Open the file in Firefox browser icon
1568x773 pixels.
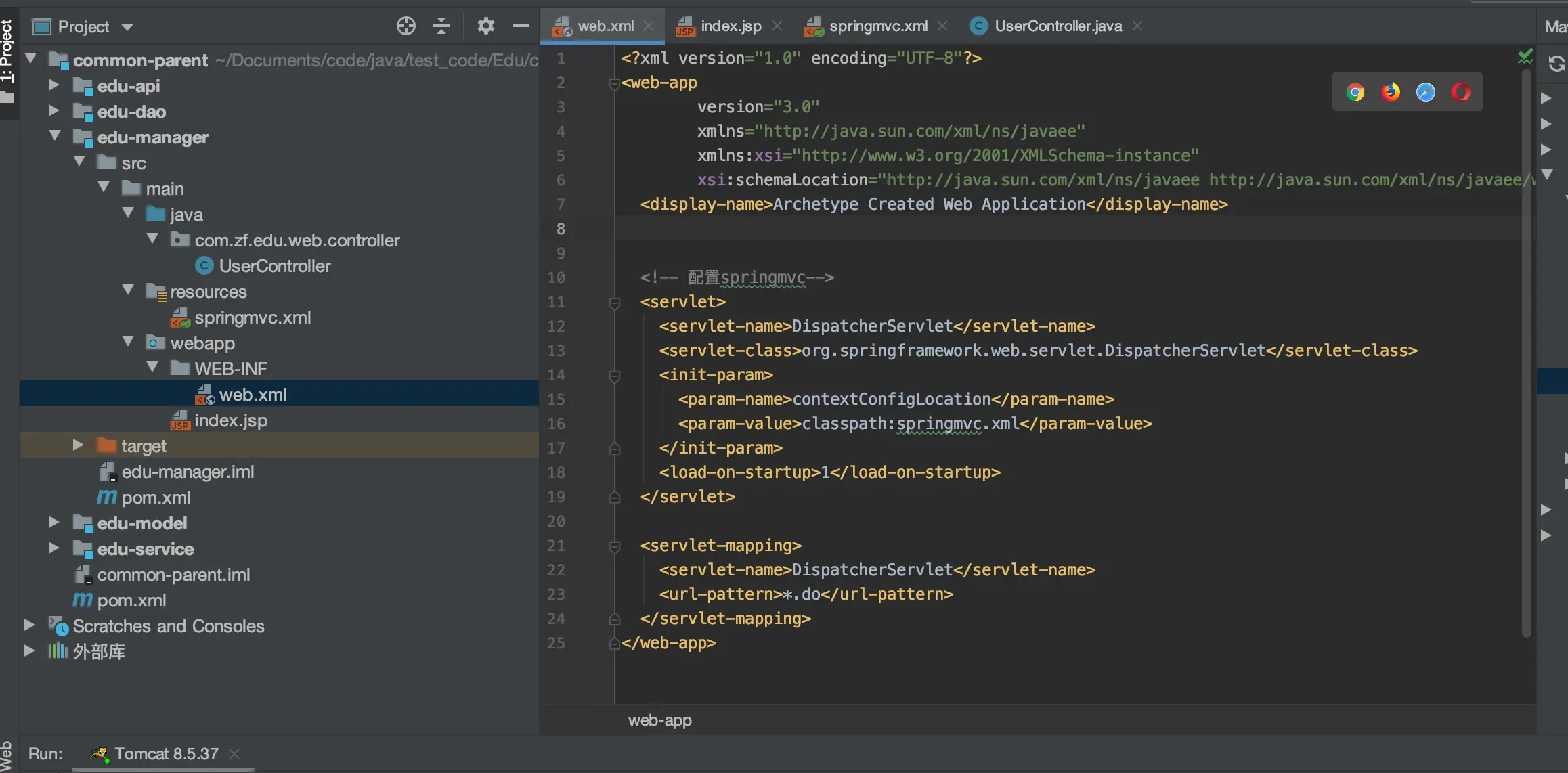point(1391,92)
